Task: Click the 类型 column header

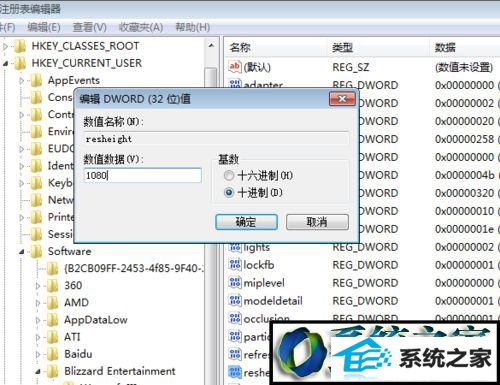Action: [379, 48]
